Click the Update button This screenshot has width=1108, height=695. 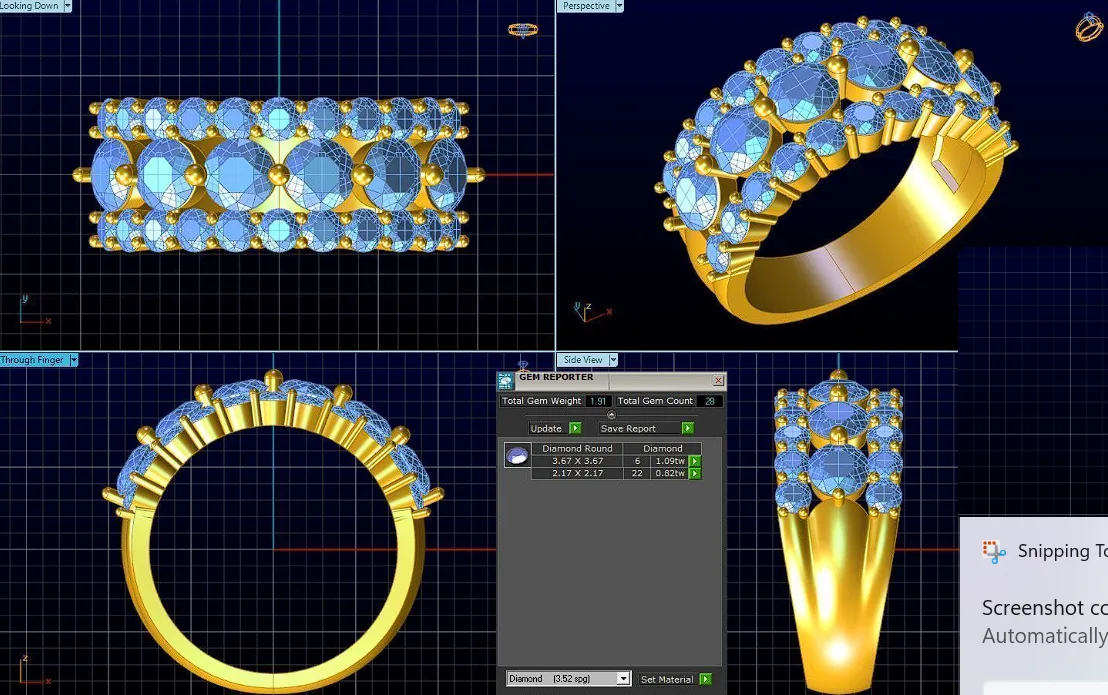[546, 428]
